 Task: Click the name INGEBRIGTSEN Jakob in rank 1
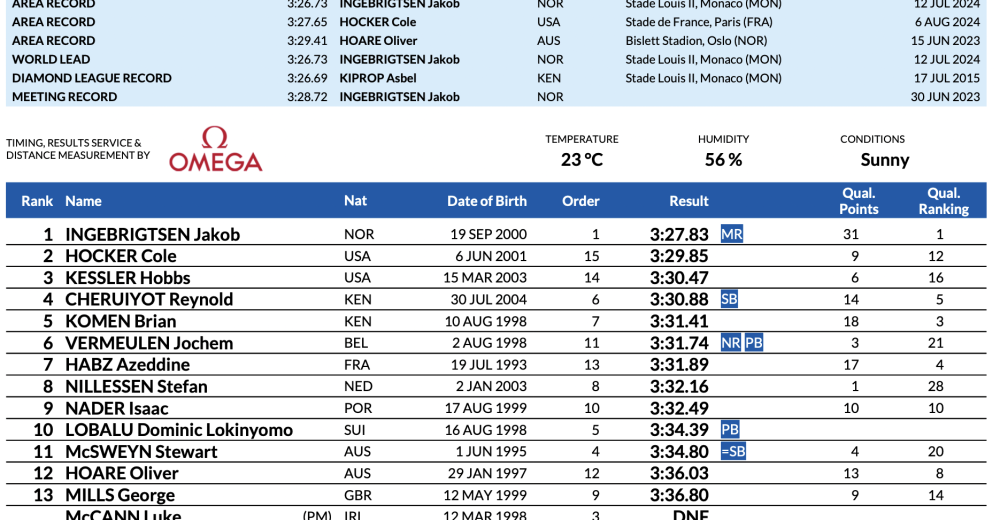pyautogui.click(x=152, y=235)
